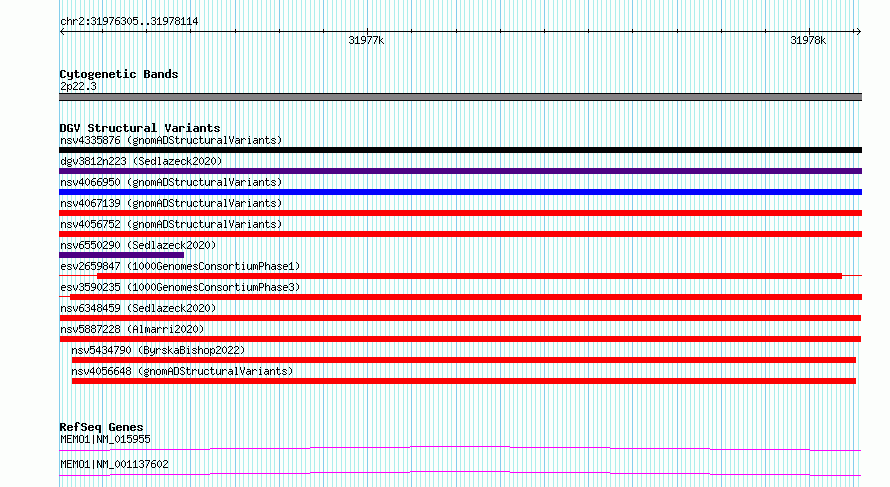This screenshot has width=890, height=487.
Task: Open the nsv4056648 (gnomADStructuralVariants) label
Action: (182, 371)
